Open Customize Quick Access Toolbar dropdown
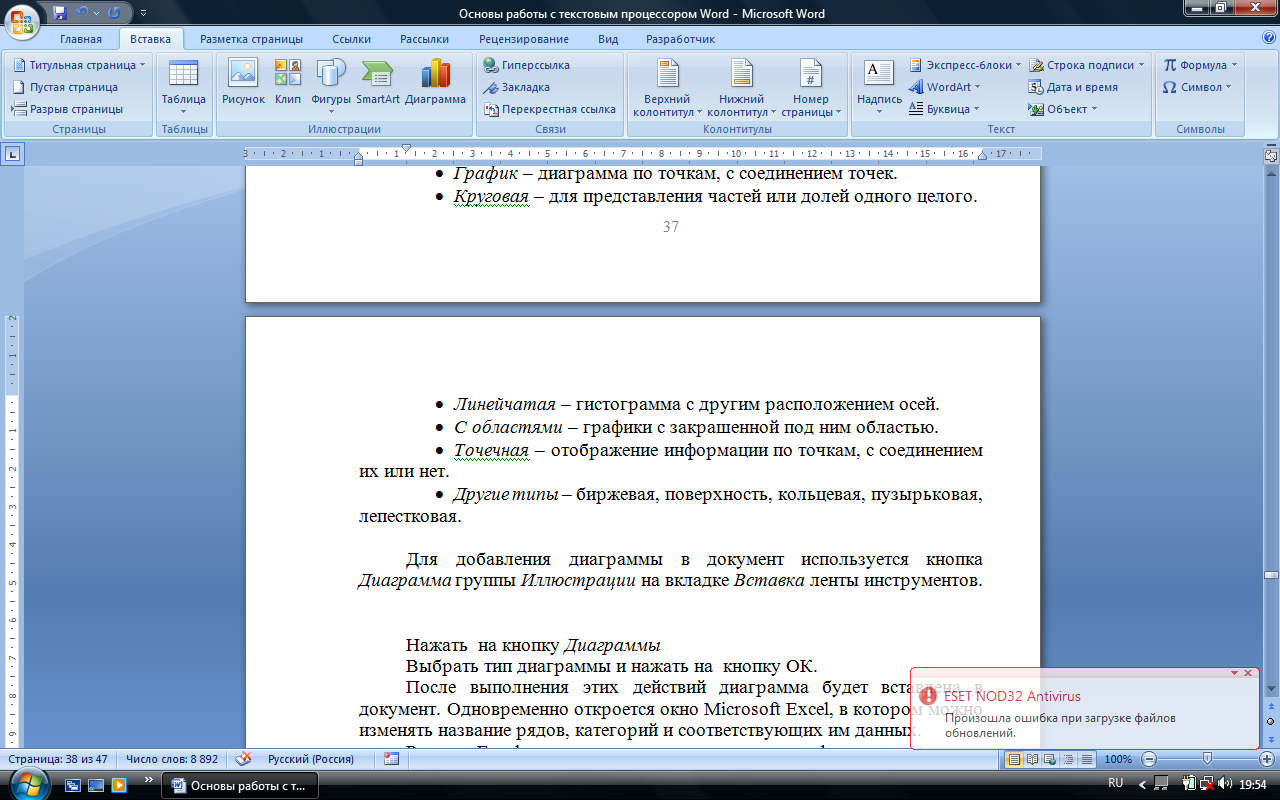The height and width of the screenshot is (800, 1280). (142, 14)
